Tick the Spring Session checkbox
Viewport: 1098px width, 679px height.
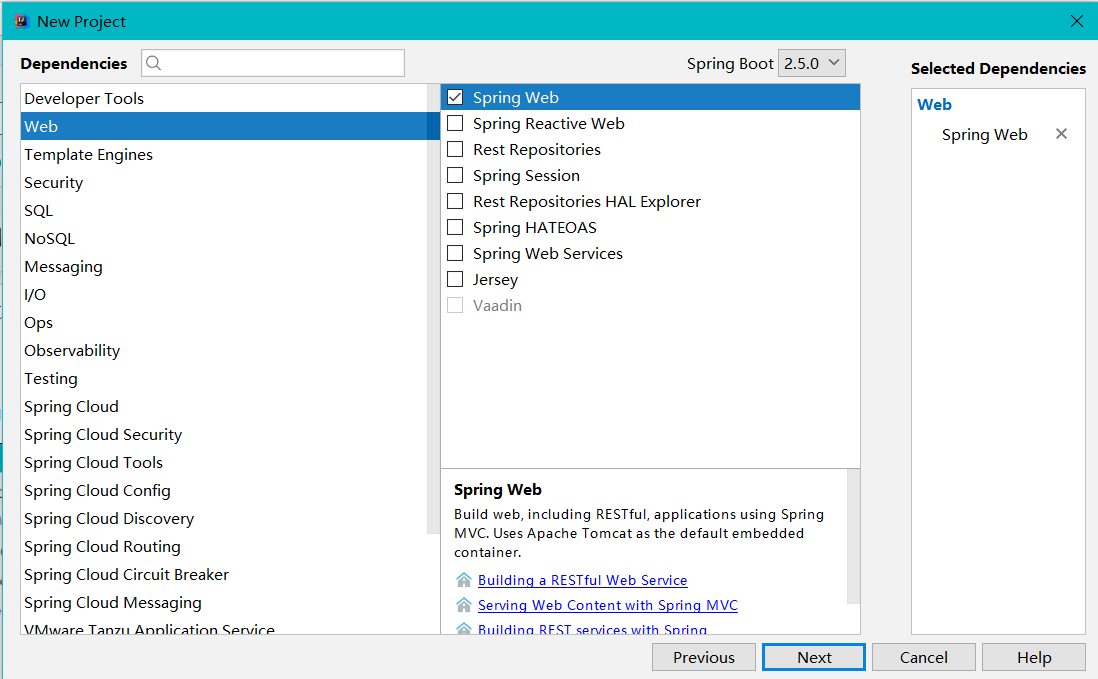pyautogui.click(x=455, y=175)
